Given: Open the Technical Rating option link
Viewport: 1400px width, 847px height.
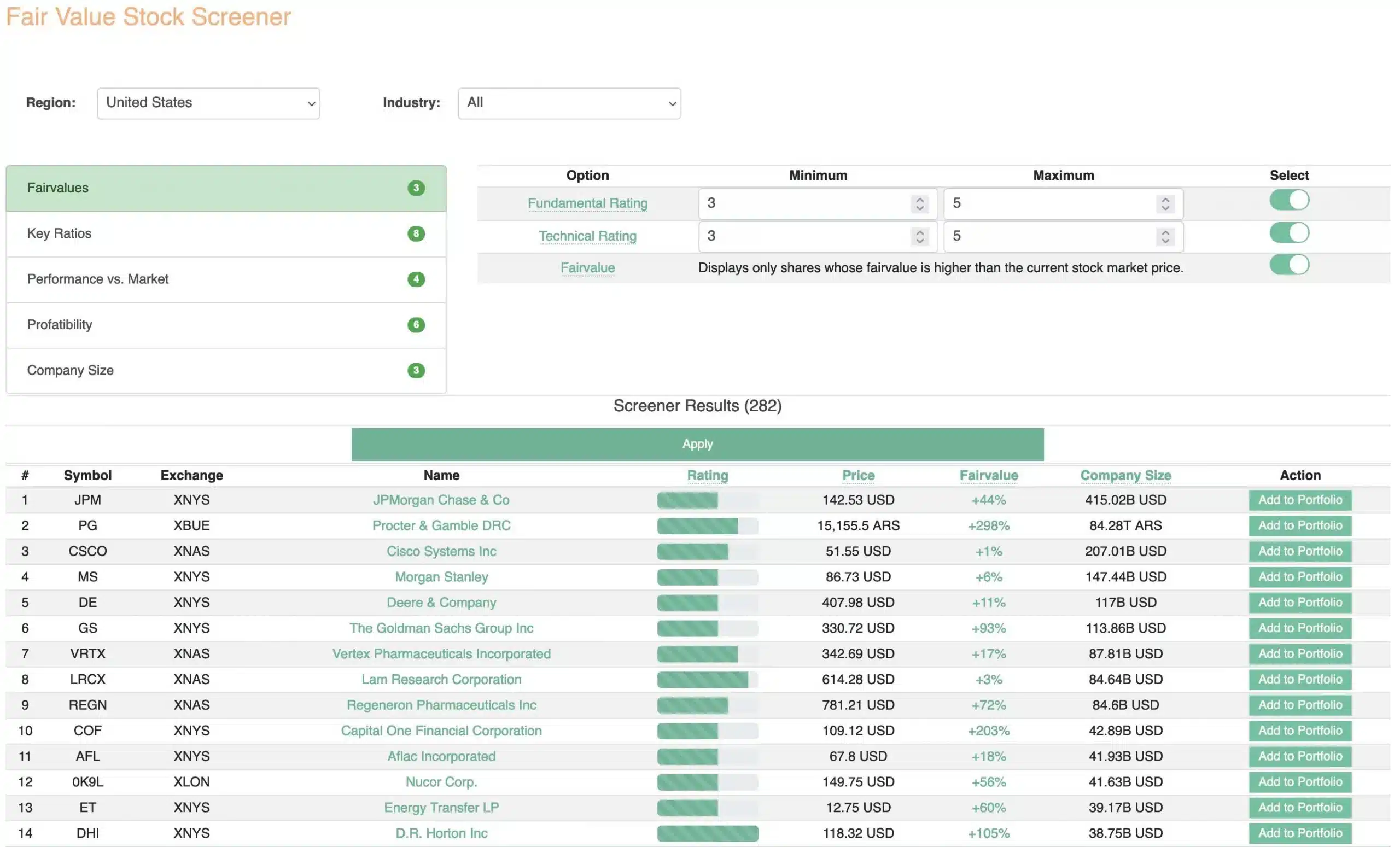Looking at the screenshot, I should pyautogui.click(x=587, y=236).
